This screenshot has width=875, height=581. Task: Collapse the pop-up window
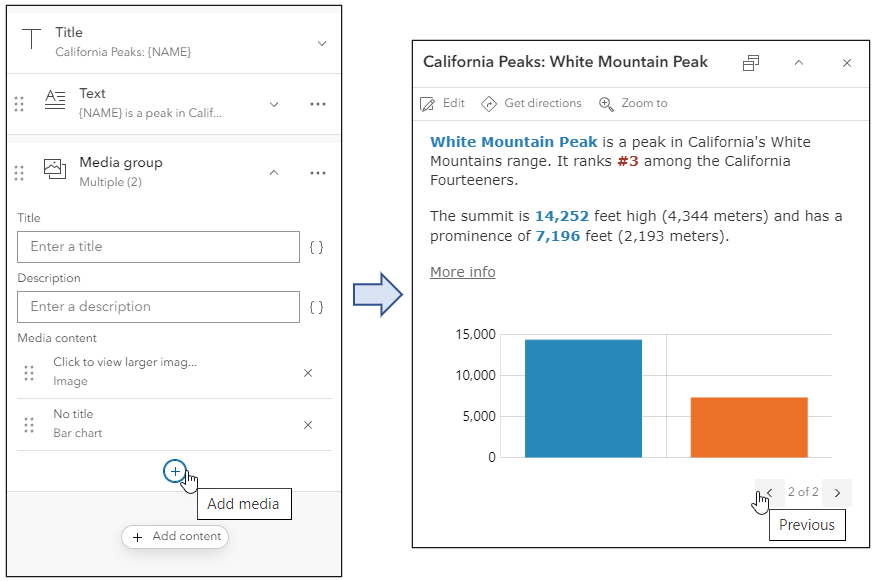click(799, 63)
